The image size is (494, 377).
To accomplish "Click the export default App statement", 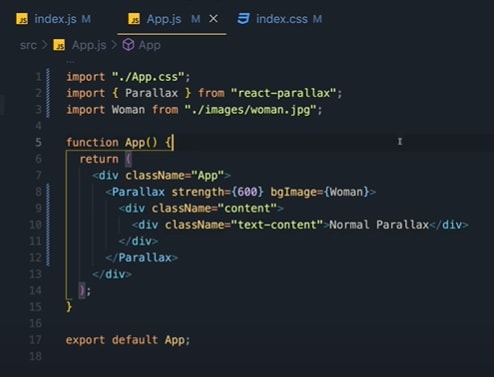I will (128, 340).
